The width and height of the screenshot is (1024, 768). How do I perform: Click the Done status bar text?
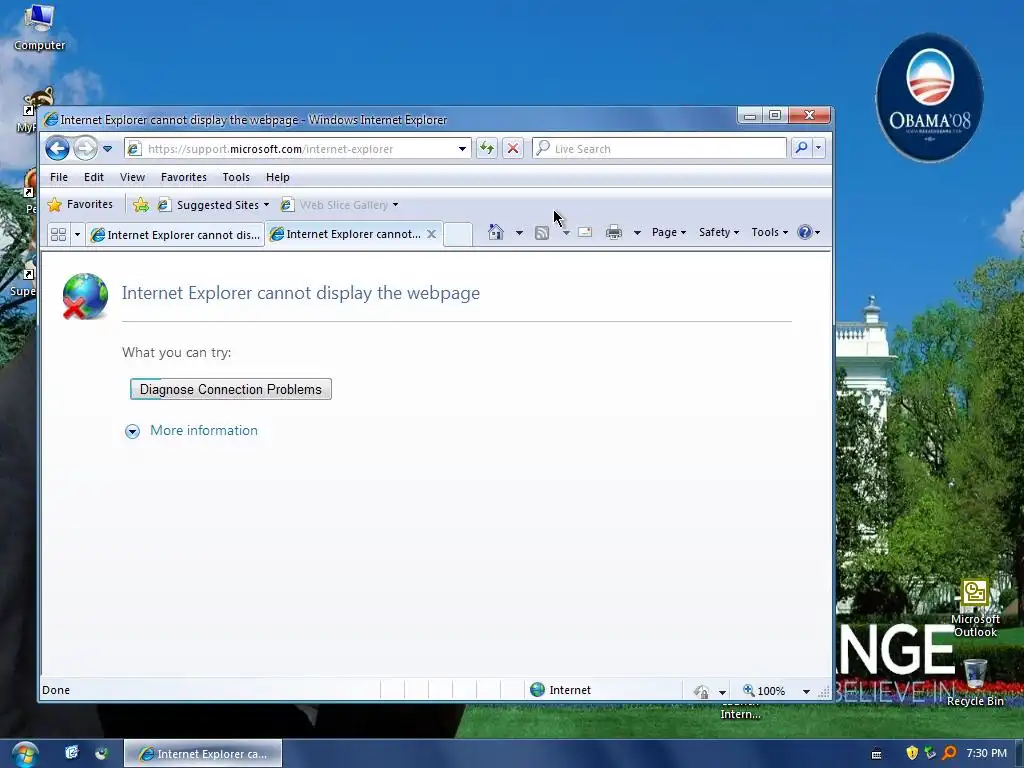pos(56,690)
